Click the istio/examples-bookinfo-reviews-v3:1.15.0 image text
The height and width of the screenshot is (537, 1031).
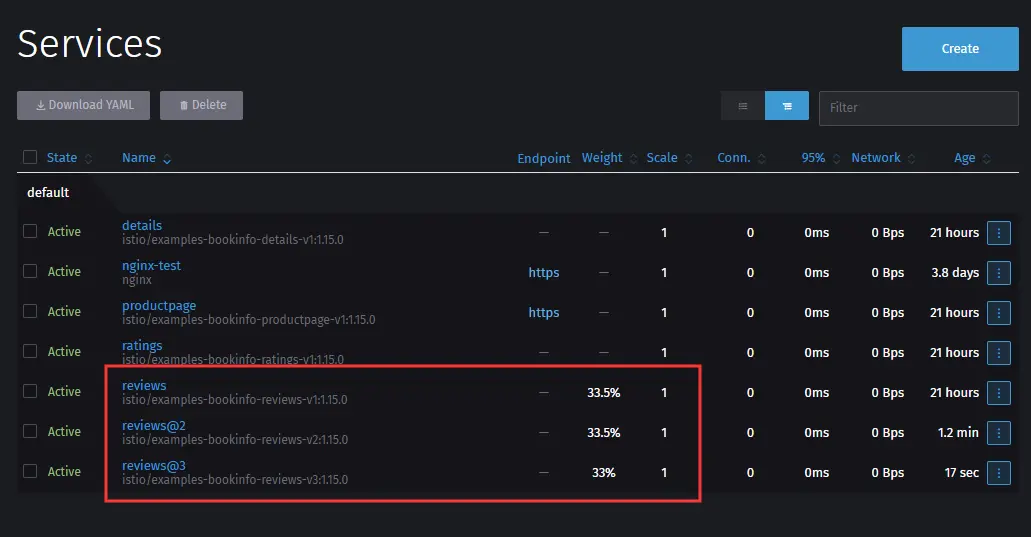[x=235, y=480]
